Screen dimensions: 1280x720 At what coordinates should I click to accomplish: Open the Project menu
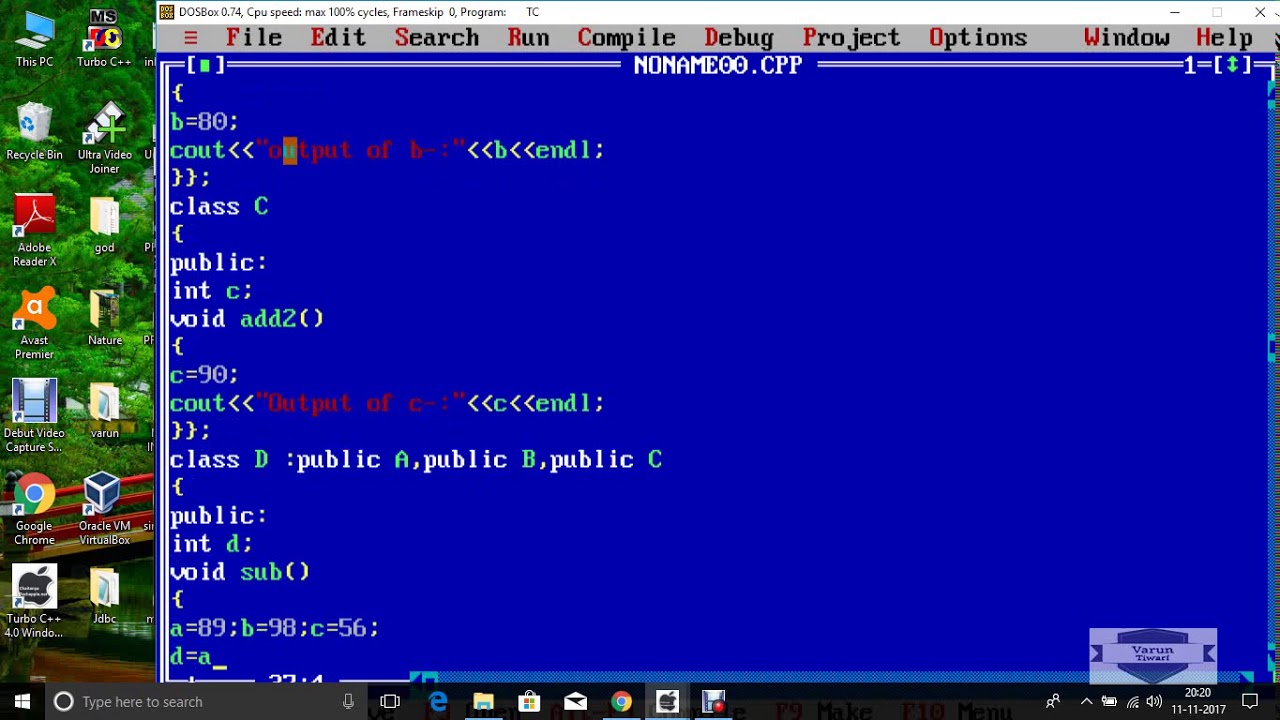coord(852,38)
